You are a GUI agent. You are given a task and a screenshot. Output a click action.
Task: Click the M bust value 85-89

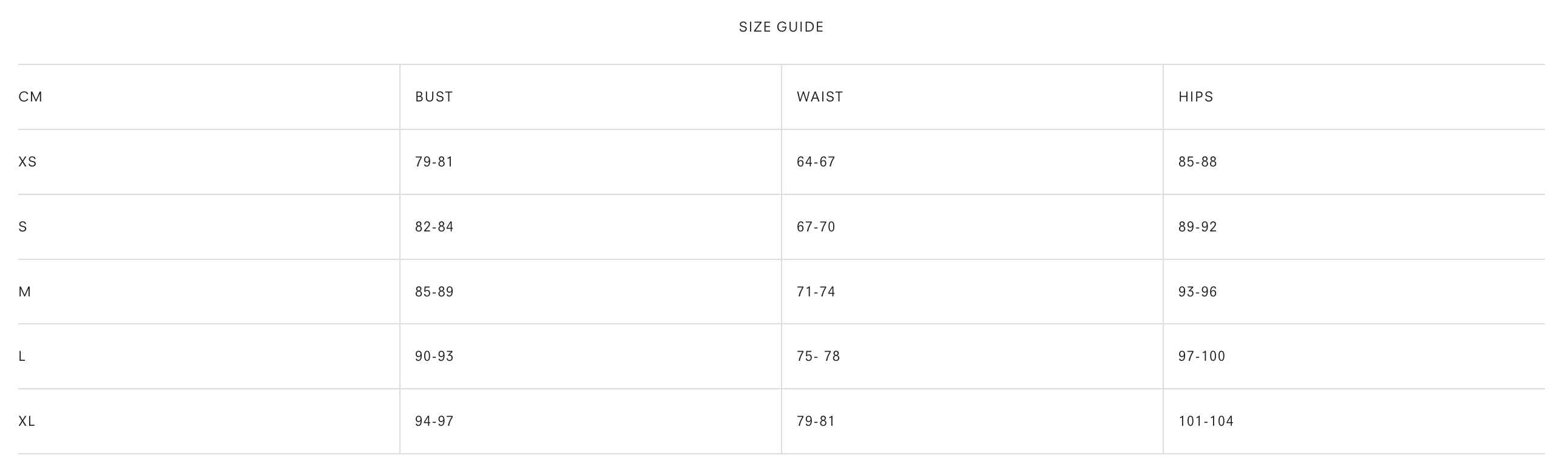[x=434, y=292]
